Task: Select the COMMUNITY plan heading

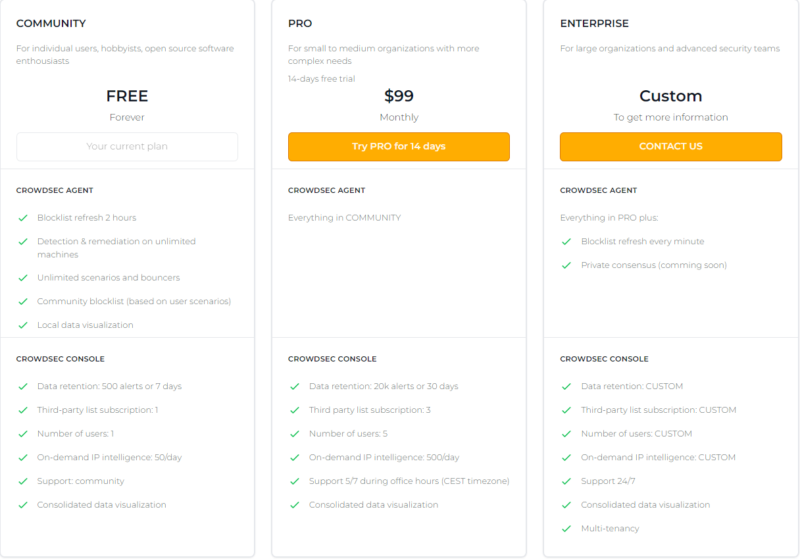Action: point(51,23)
